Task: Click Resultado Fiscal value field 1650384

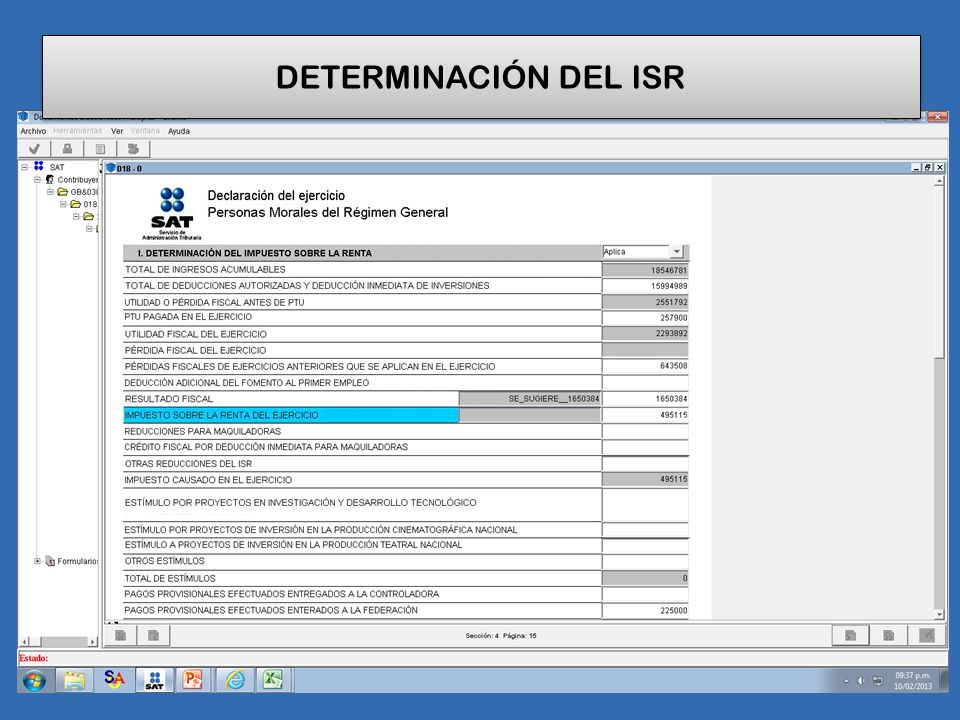Action: [645, 399]
